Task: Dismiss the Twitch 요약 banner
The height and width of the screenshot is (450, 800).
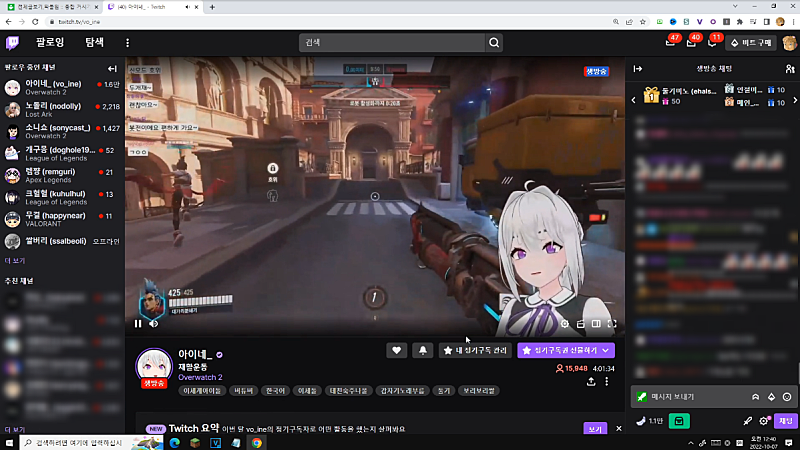Action: pyautogui.click(x=619, y=429)
